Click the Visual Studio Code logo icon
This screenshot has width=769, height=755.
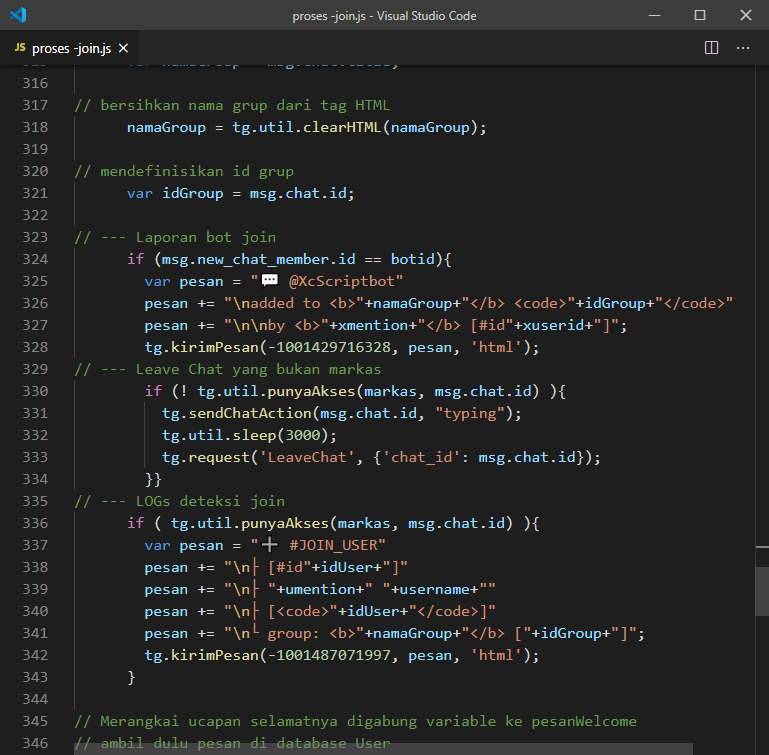(18, 15)
